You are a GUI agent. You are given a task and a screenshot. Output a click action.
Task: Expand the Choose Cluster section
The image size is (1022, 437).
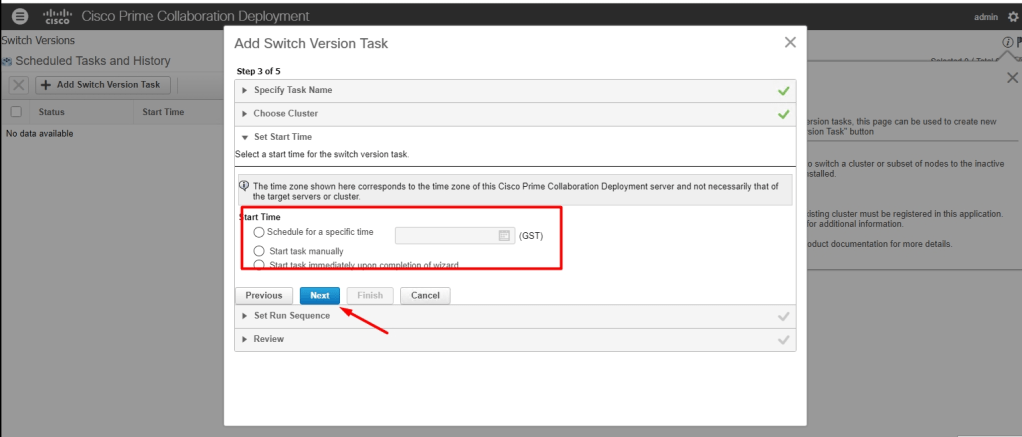click(285, 114)
